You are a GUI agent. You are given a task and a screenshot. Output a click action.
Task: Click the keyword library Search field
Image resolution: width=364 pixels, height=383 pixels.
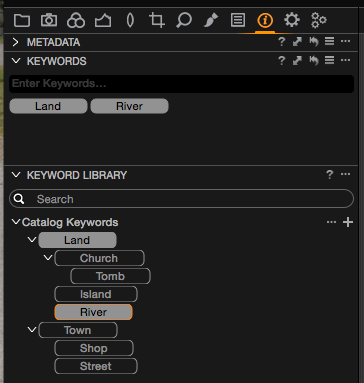point(181,199)
